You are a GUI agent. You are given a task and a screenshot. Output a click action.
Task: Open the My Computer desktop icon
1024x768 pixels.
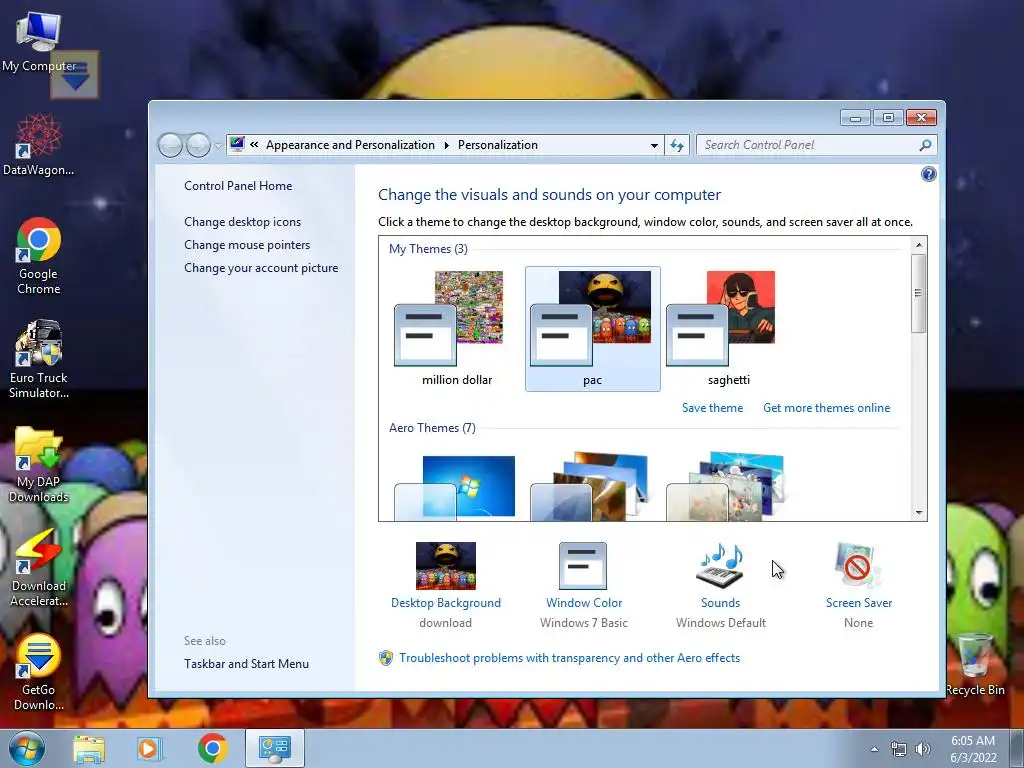[39, 41]
